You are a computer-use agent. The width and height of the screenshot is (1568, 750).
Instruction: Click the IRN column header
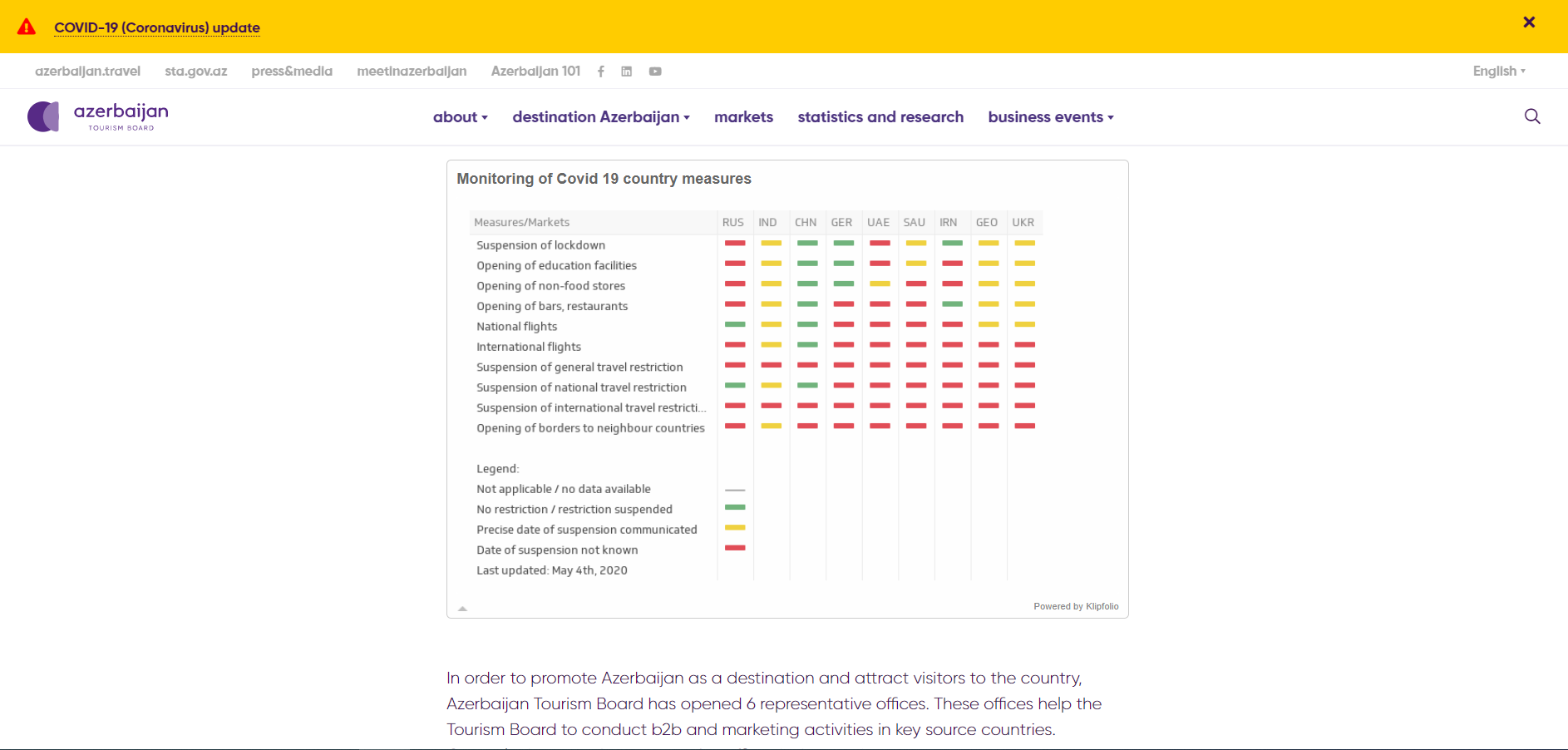[x=948, y=222]
